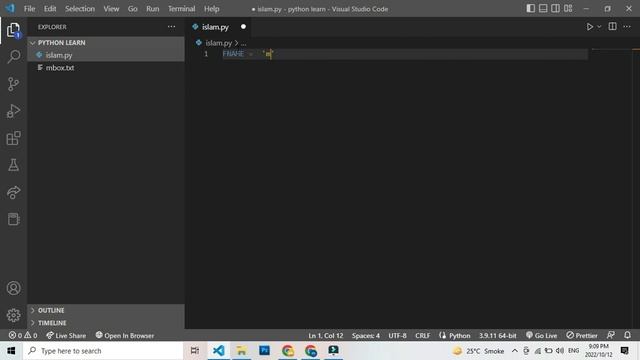Open File Explorer from taskbar
Image resolution: width=640 pixels, height=360 pixels.
[241, 351]
